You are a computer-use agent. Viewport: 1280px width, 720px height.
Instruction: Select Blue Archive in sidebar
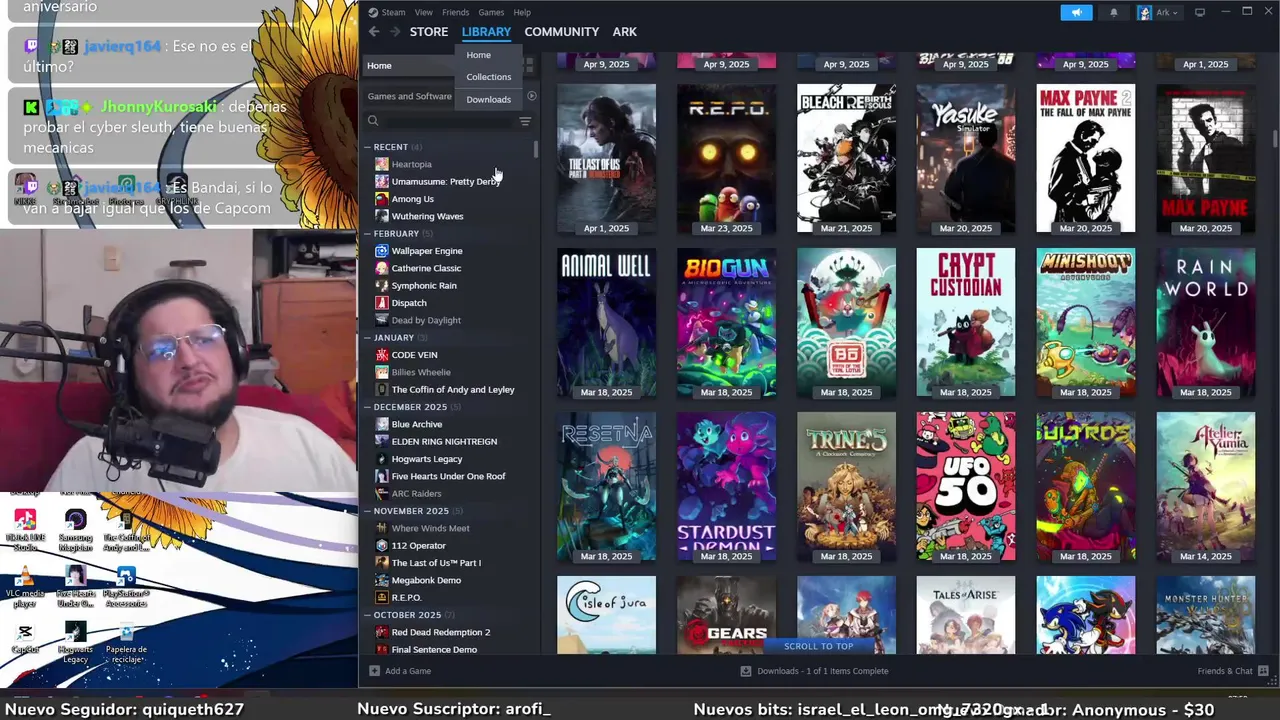[417, 424]
